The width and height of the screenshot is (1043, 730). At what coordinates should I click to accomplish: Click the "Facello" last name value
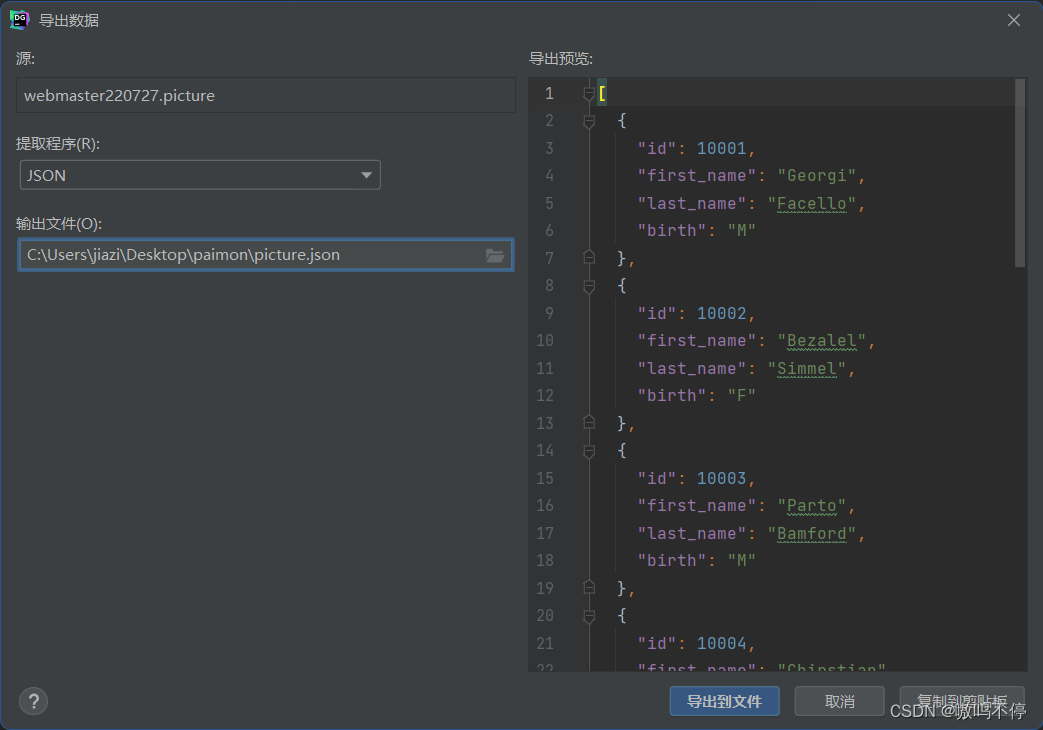812,204
